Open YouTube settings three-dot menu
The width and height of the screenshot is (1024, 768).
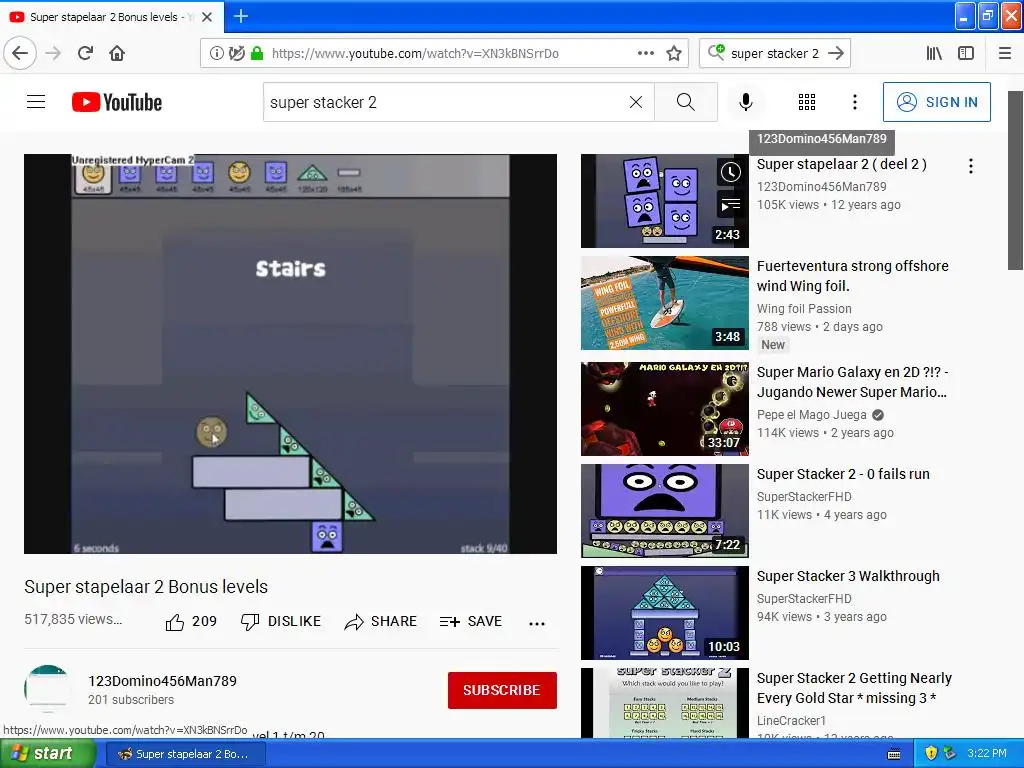pyautogui.click(x=854, y=102)
